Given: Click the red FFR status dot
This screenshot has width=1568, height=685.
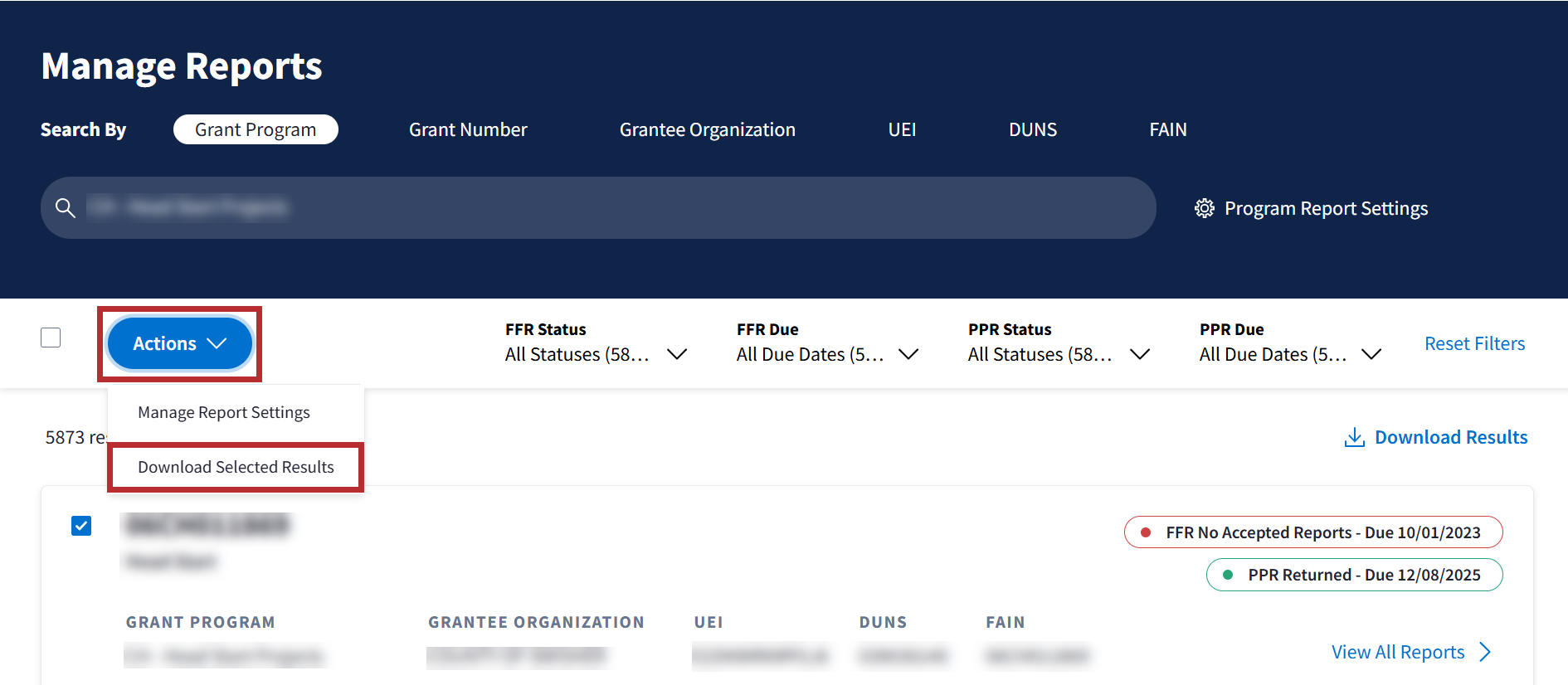Looking at the screenshot, I should click(x=1146, y=532).
